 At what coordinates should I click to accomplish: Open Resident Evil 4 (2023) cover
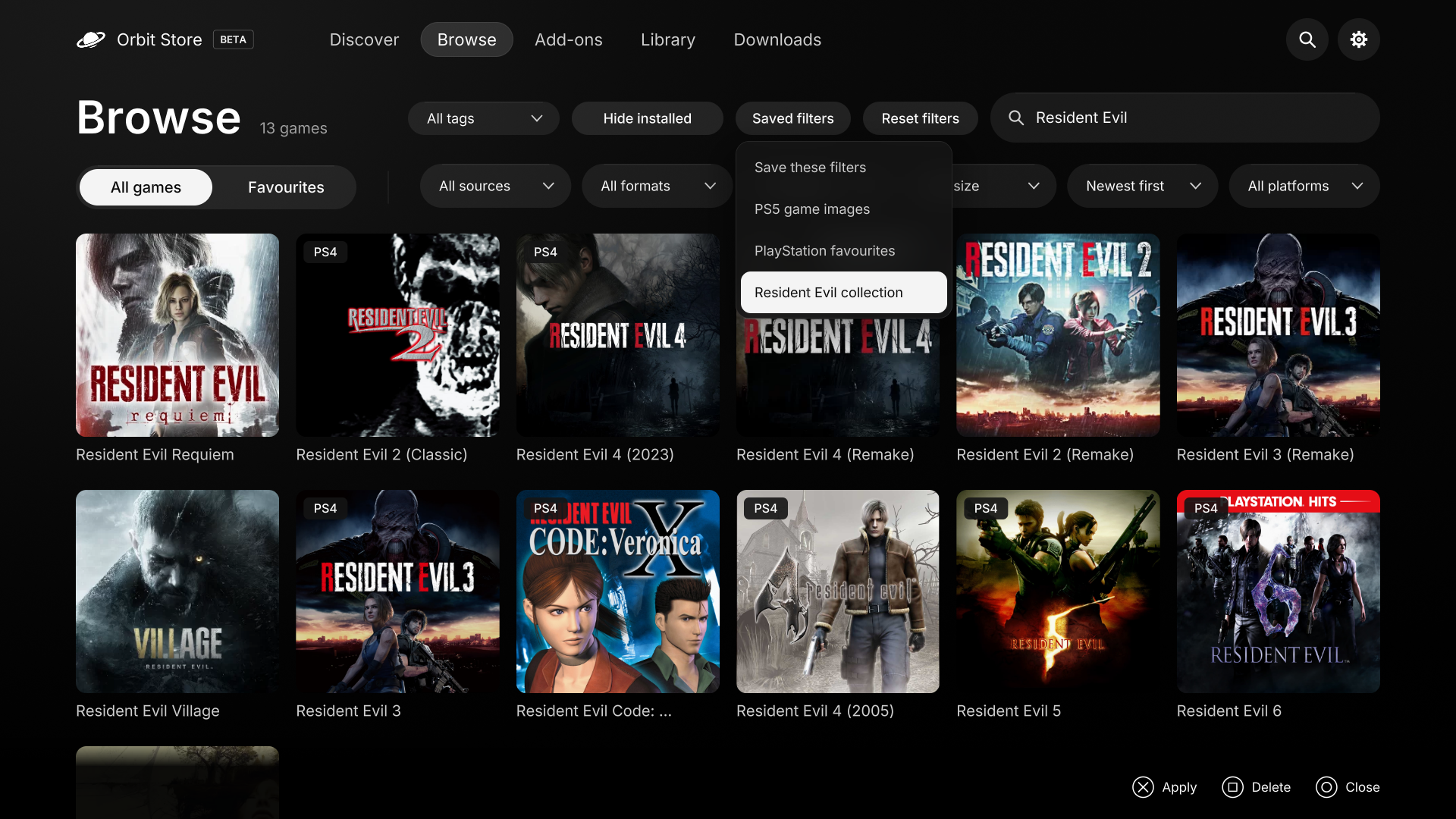point(617,335)
